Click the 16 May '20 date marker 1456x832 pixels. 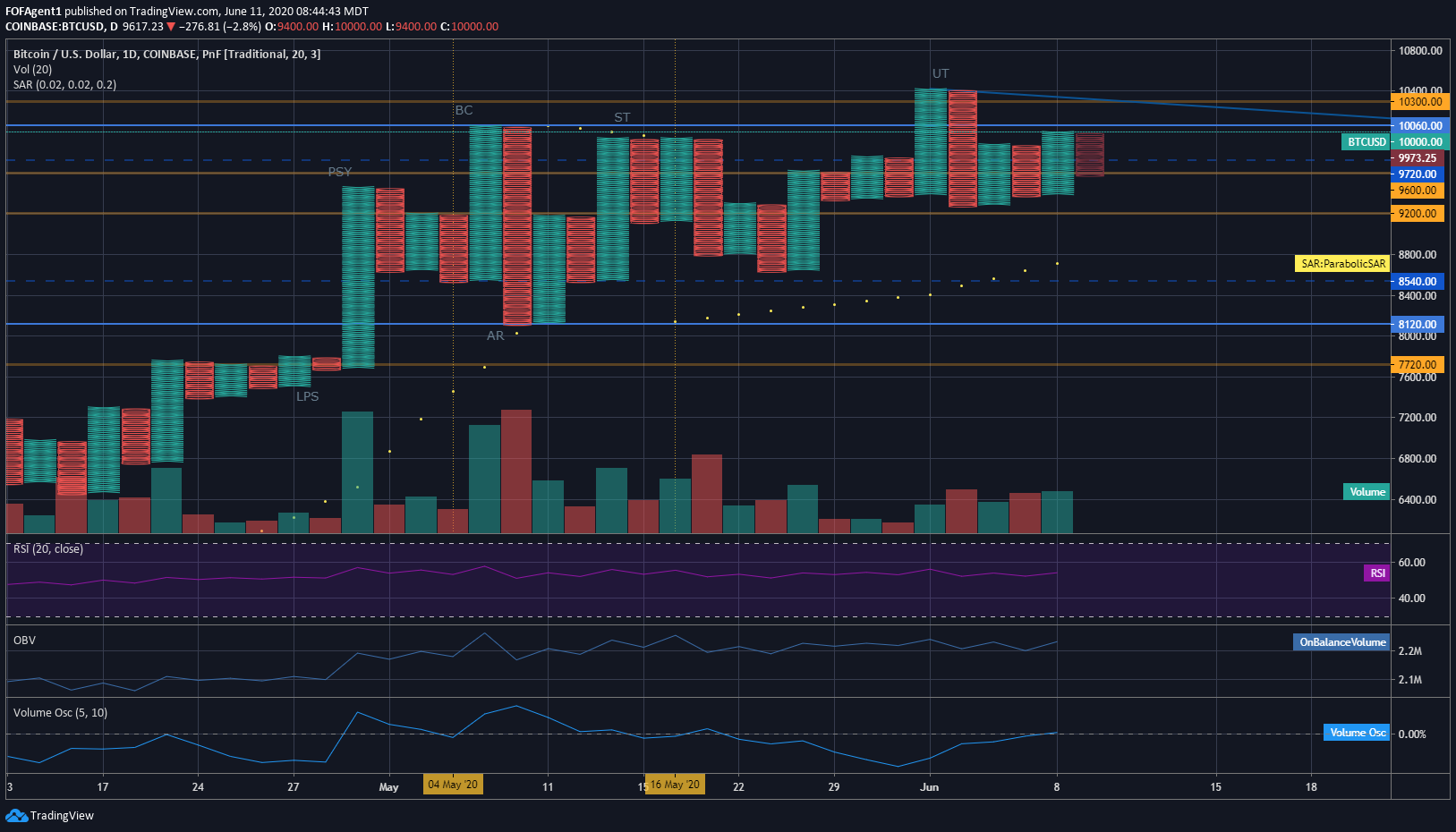(x=675, y=785)
